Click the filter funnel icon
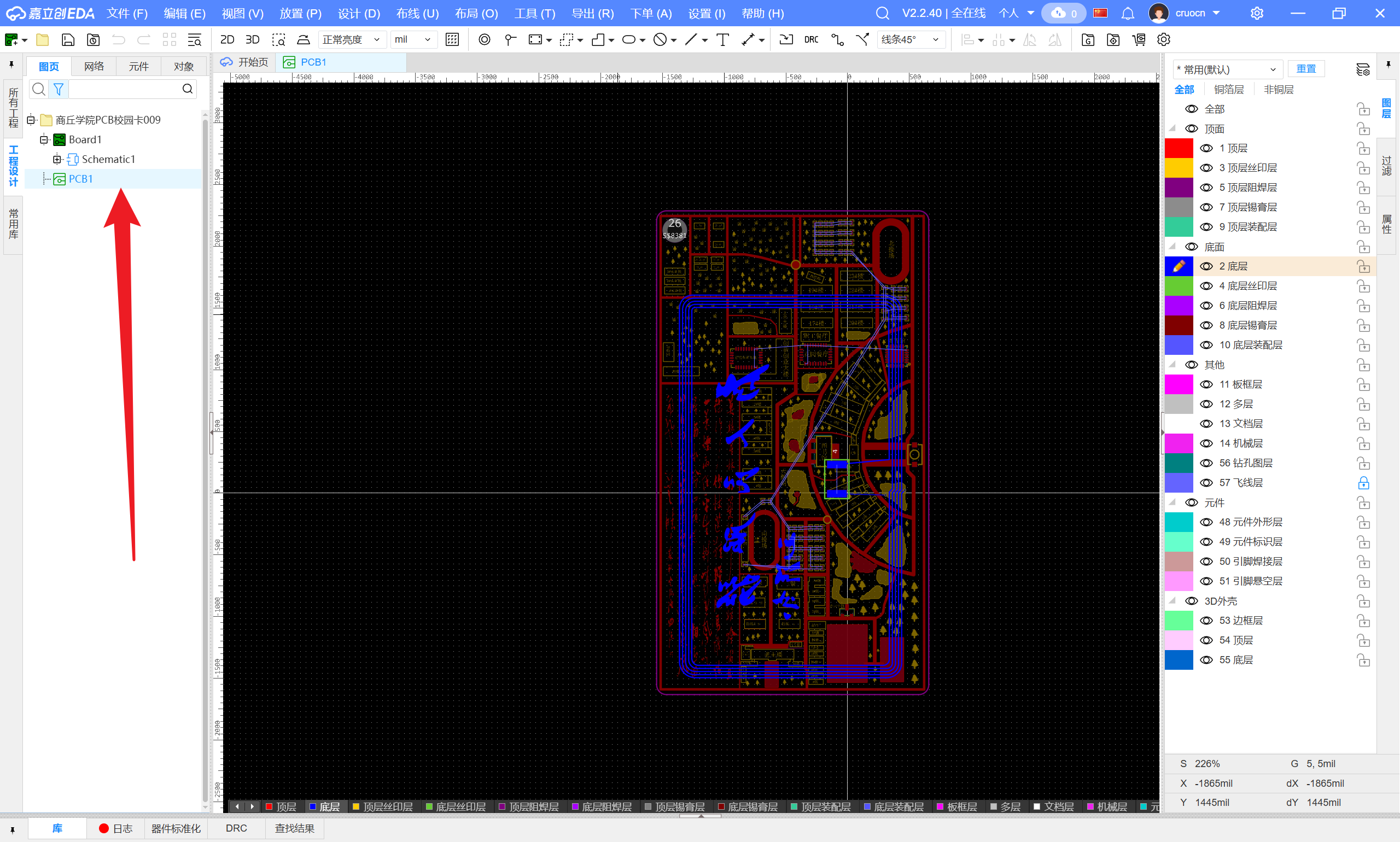The width and height of the screenshot is (1400, 842). [58, 89]
